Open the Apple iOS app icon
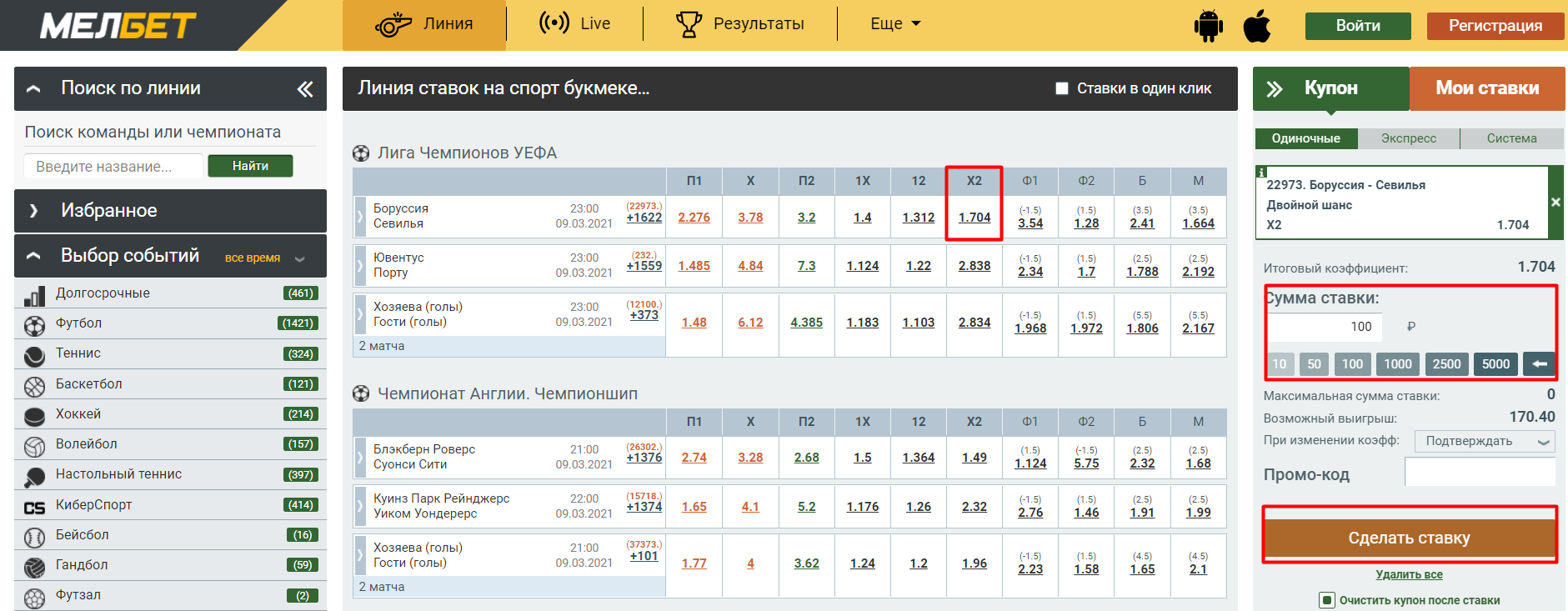1568x611 pixels. (1257, 26)
